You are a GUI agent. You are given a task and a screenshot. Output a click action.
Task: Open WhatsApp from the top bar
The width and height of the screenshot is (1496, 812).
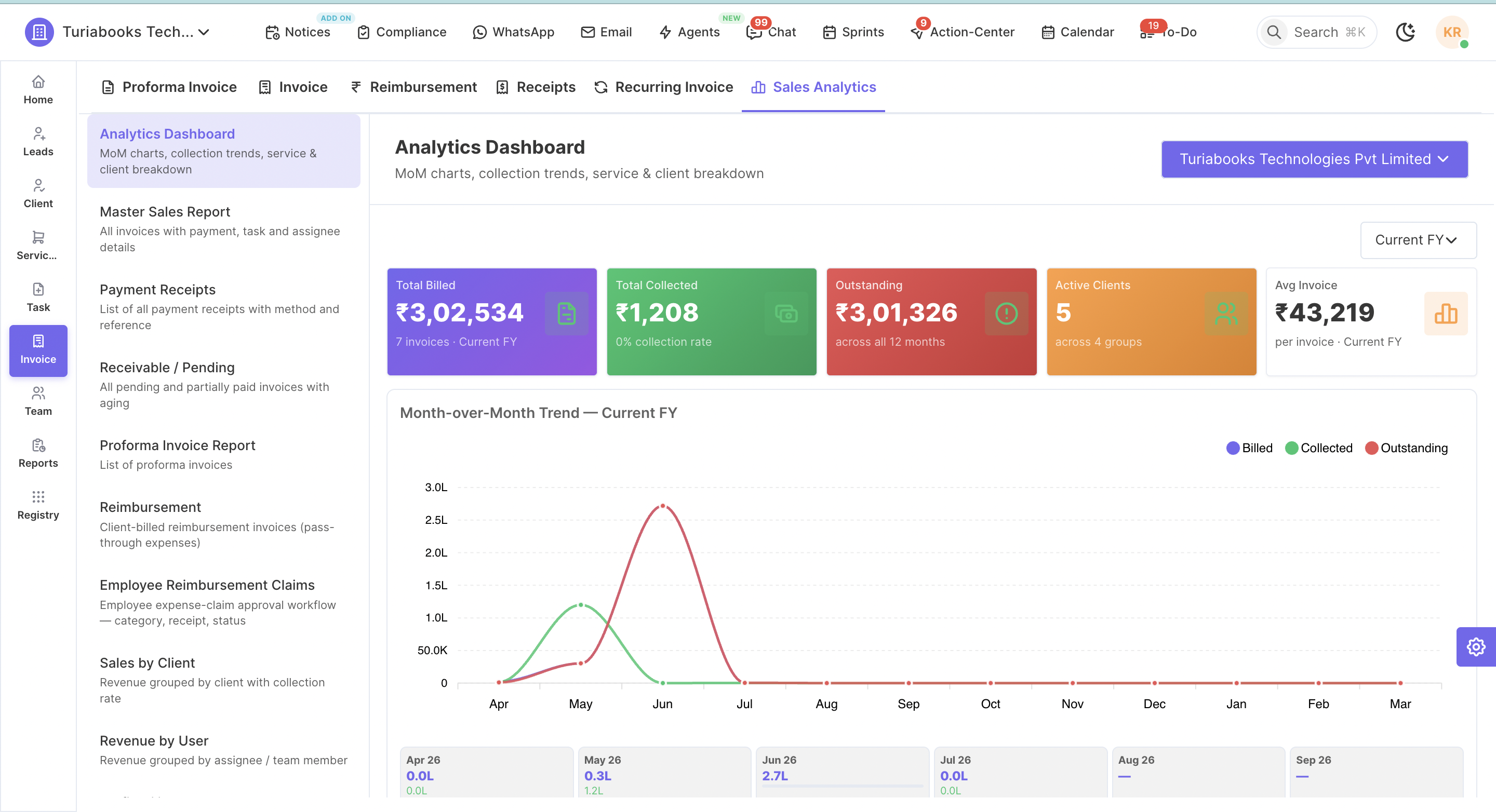pyautogui.click(x=513, y=32)
